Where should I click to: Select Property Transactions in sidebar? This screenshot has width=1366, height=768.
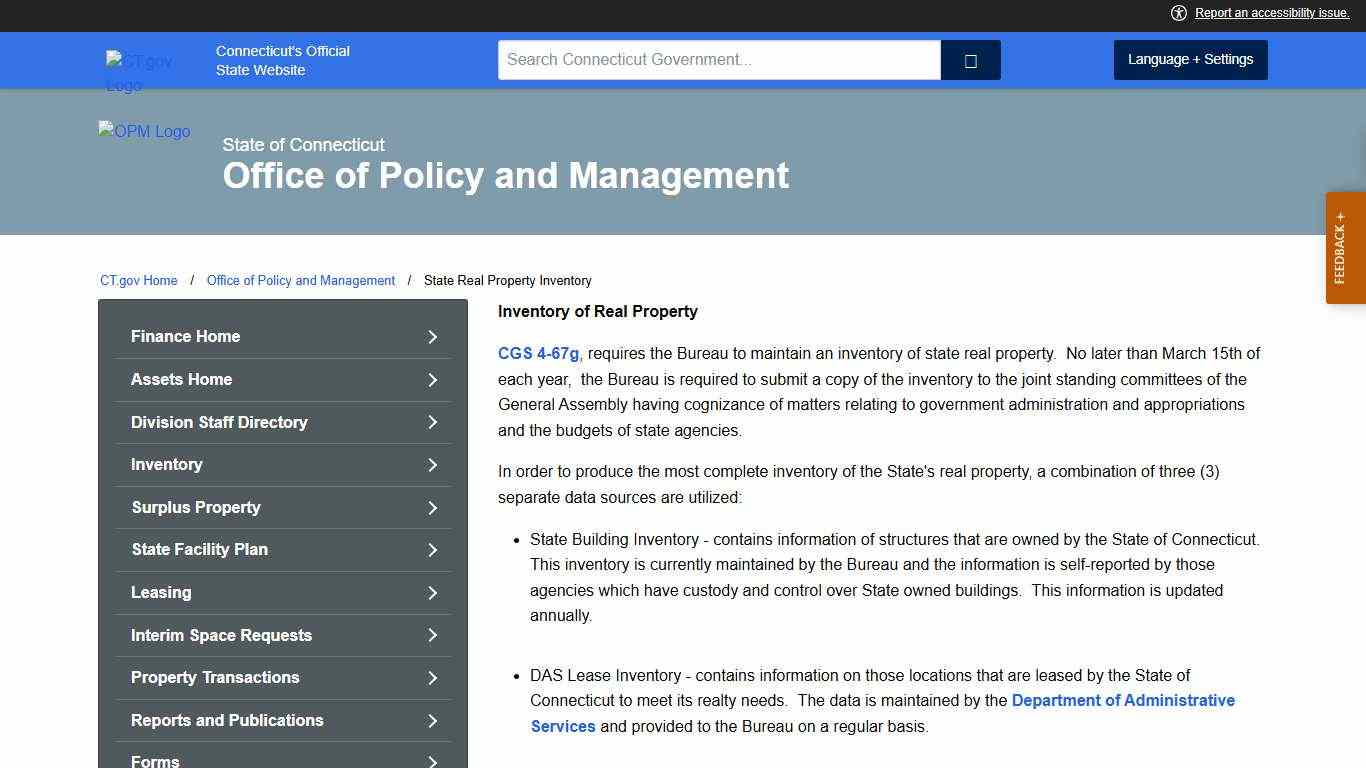[x=215, y=677]
